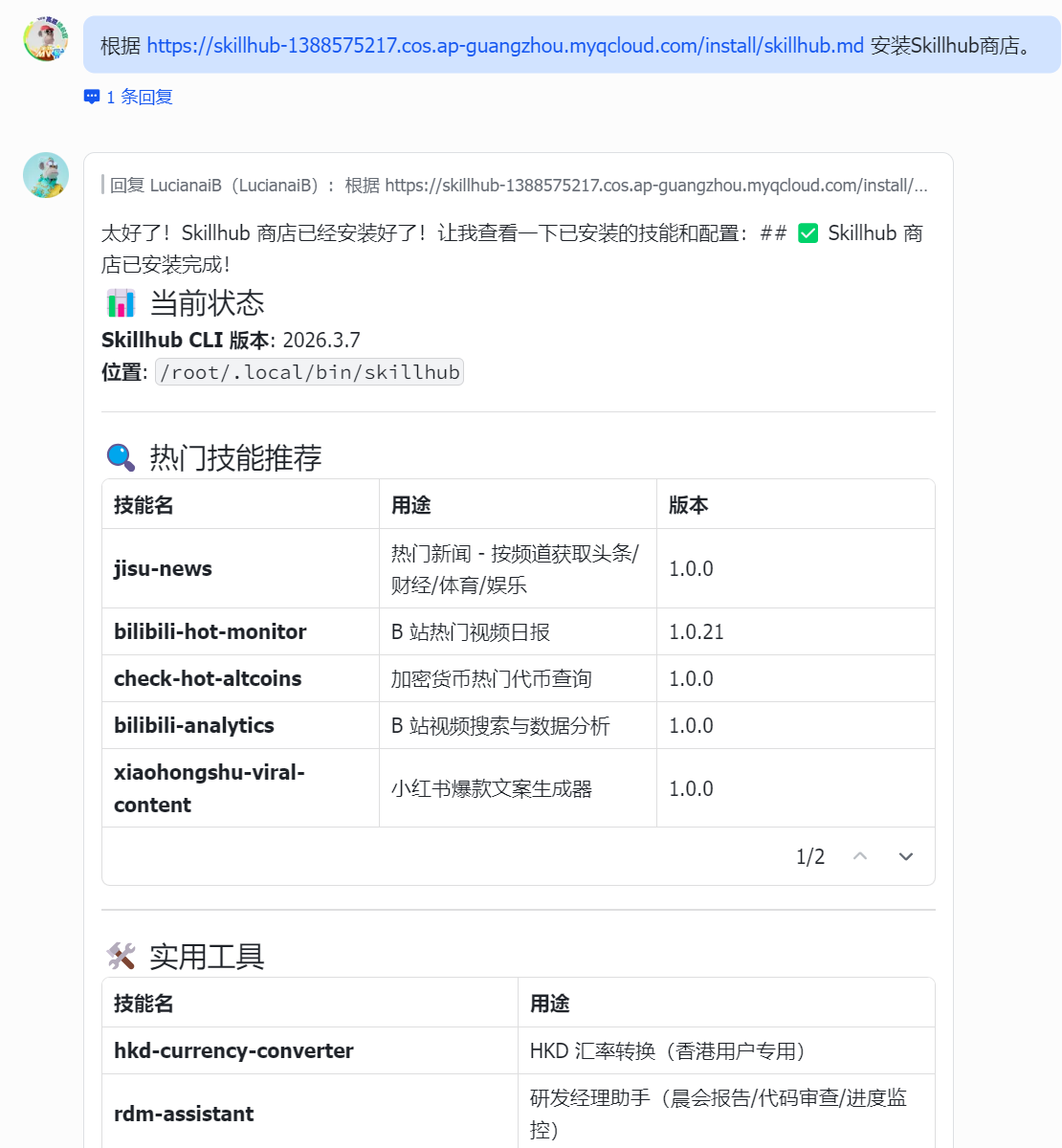
Task: Click the quoted reply to LucianaiB
Action: 515,185
